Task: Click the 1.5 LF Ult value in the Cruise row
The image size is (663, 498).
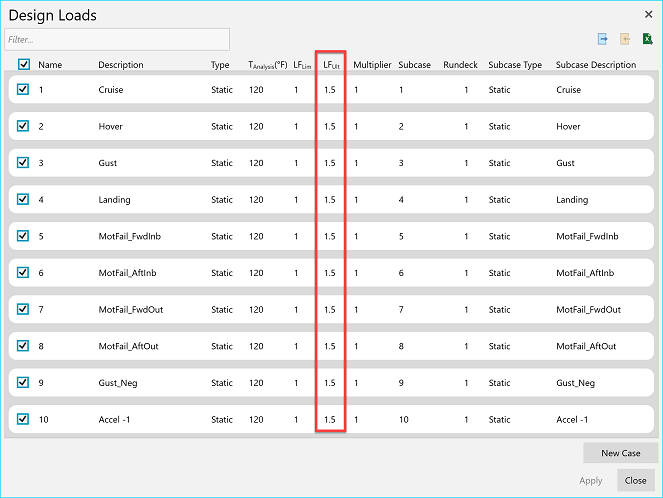Action: [330, 90]
